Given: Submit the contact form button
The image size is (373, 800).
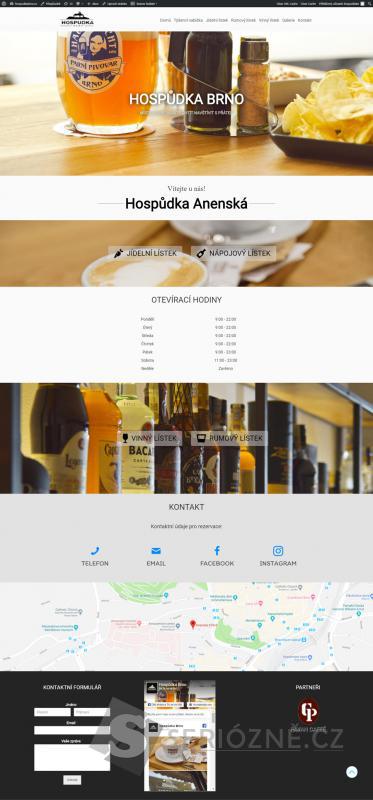Looking at the screenshot, I should 72,780.
